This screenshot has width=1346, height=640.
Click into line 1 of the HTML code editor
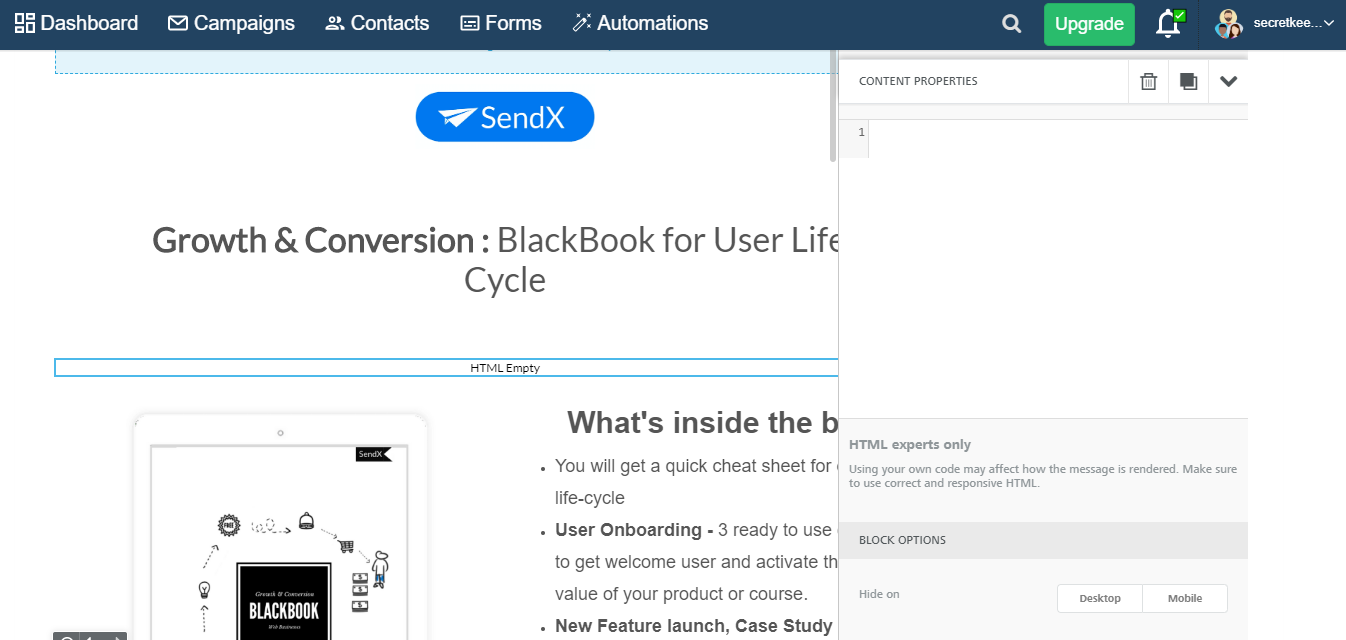pos(1058,132)
